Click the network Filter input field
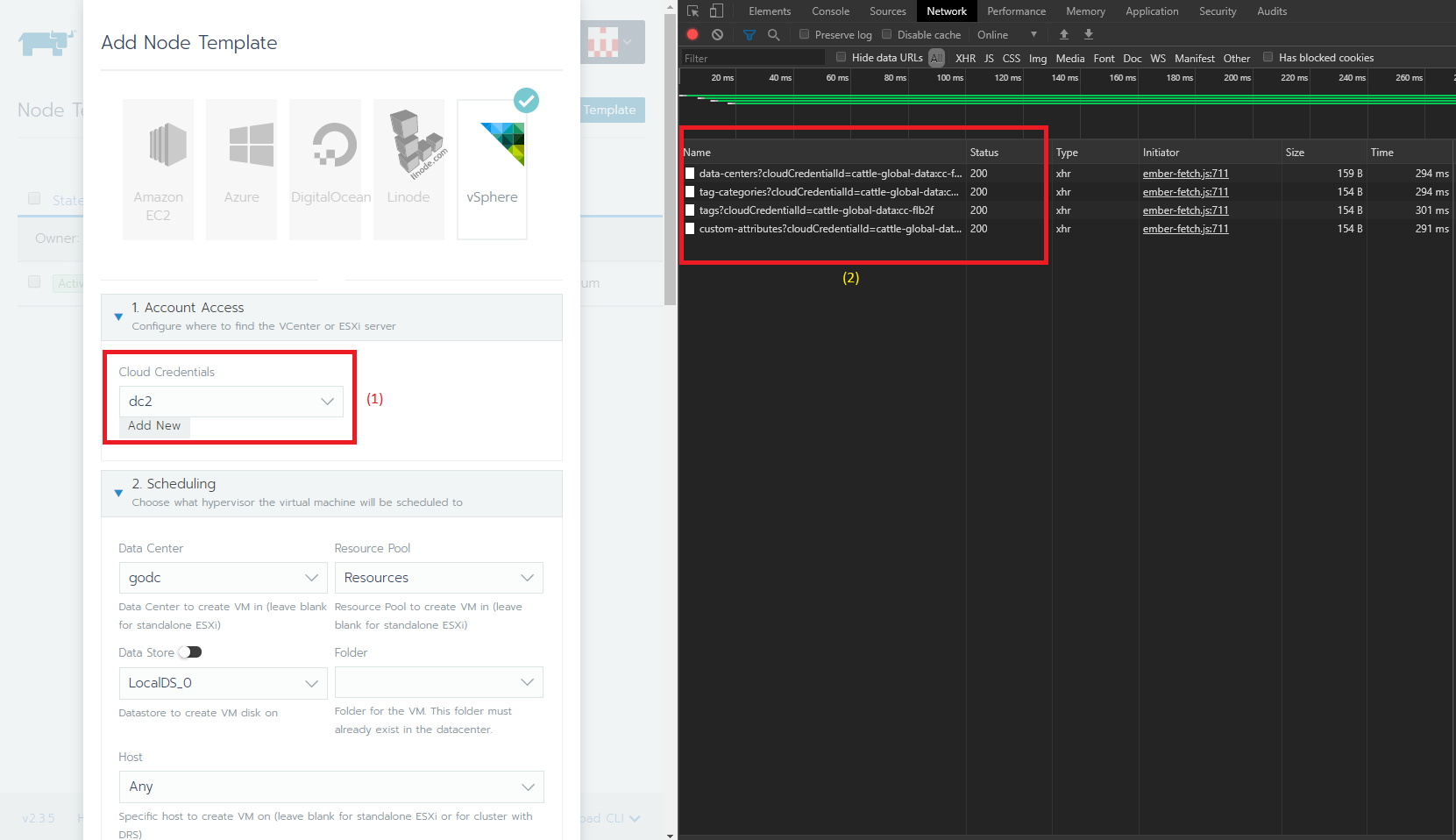The image size is (1456, 840). pos(750,57)
